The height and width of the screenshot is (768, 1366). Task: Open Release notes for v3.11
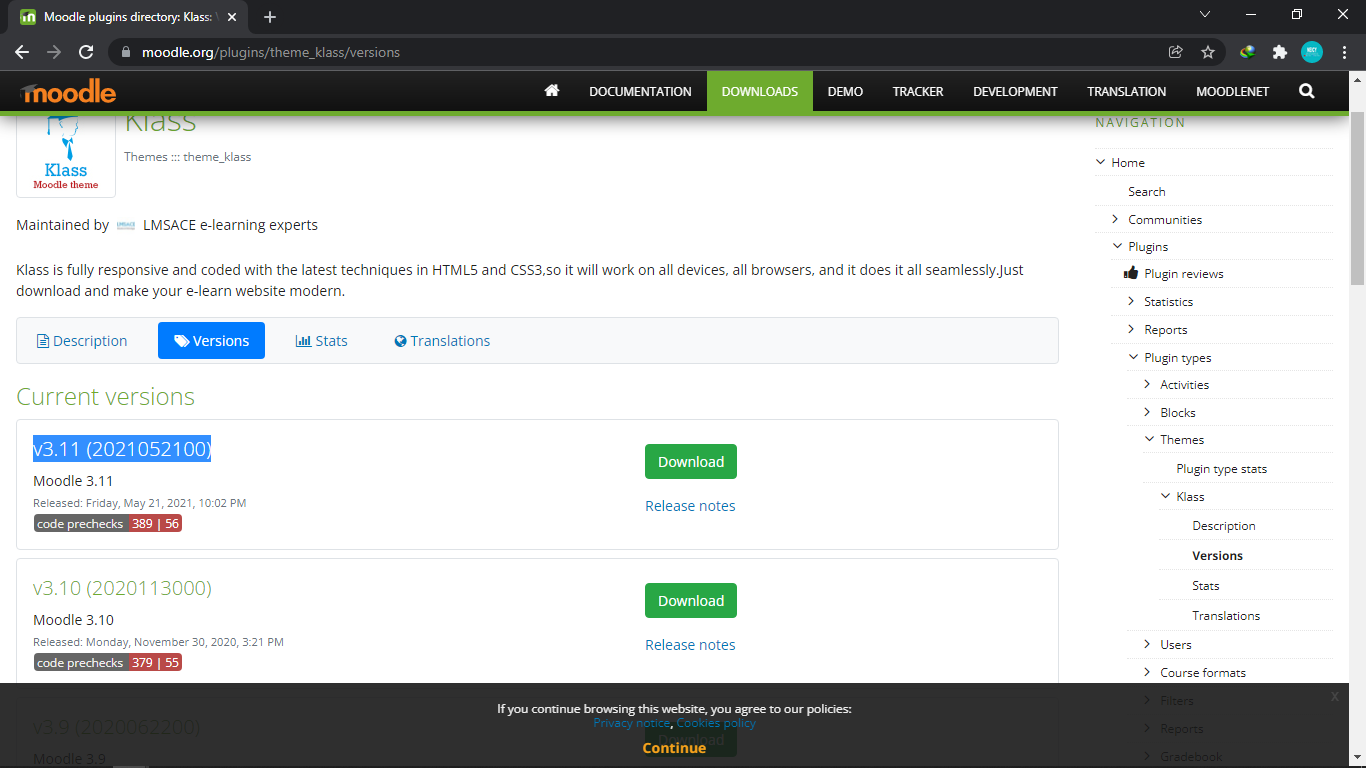coord(690,506)
